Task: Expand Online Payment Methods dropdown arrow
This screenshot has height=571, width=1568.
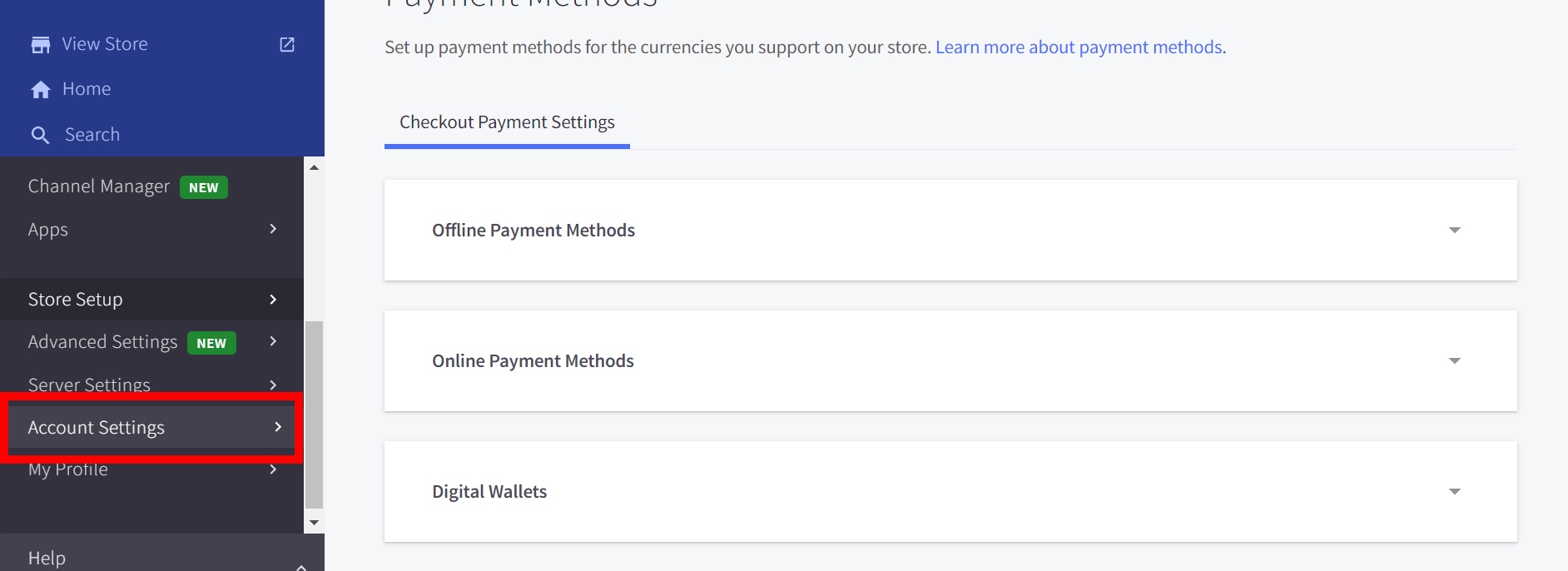Action: [1454, 361]
